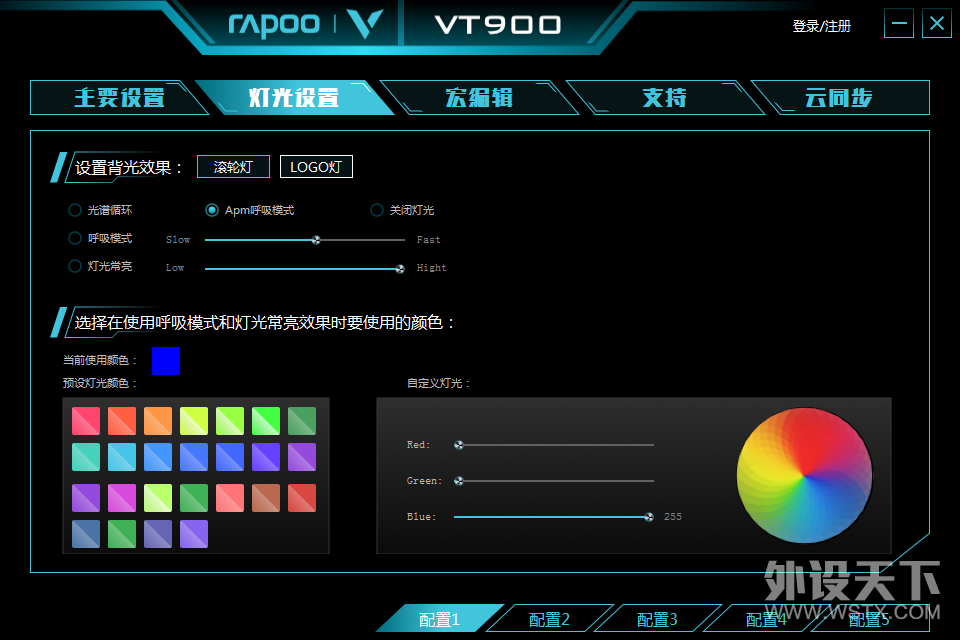
Task: Pick the salmon pink swatch in third row
Action: point(230,498)
